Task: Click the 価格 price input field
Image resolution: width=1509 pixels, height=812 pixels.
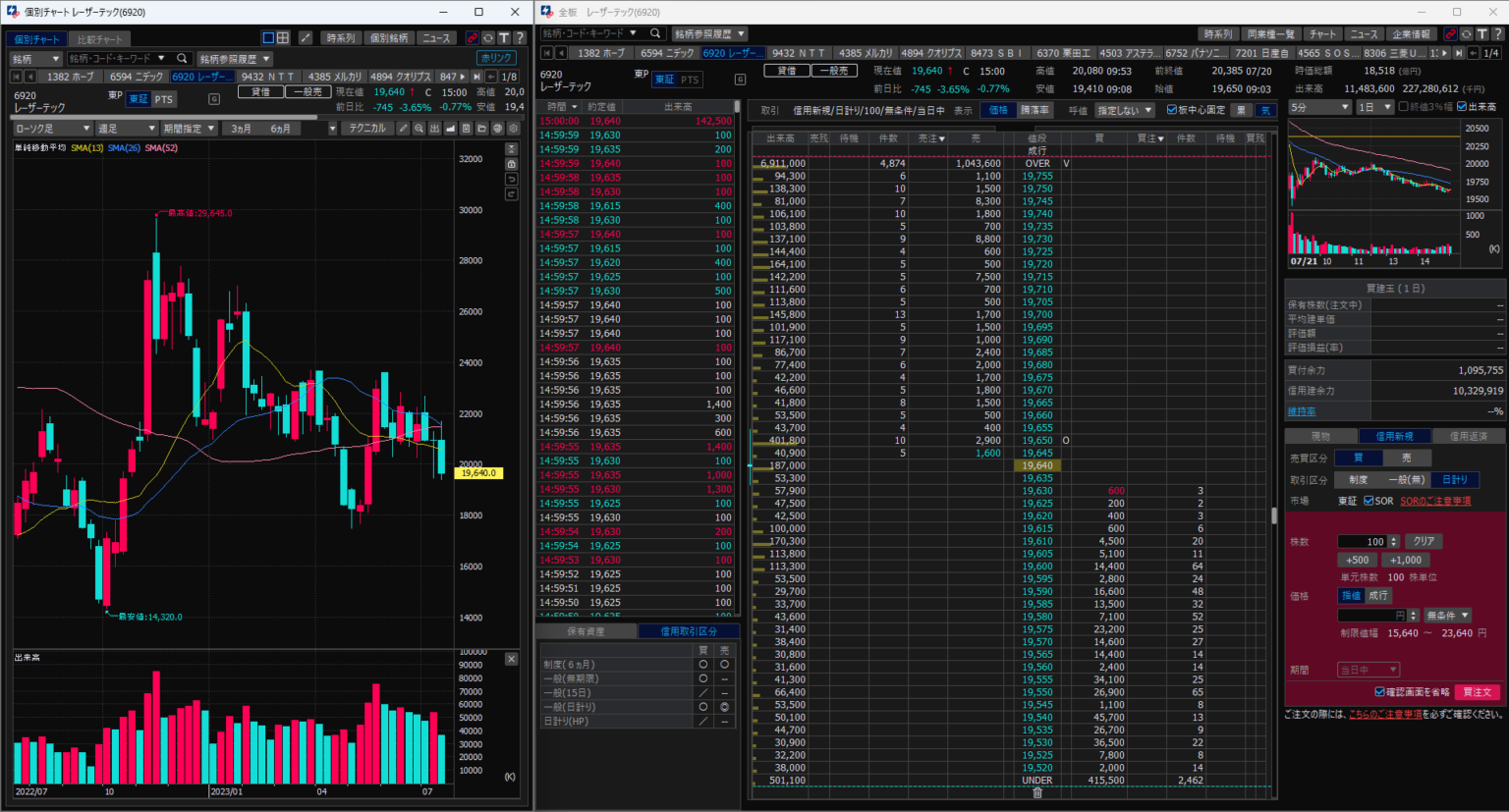Action: coord(1371,616)
